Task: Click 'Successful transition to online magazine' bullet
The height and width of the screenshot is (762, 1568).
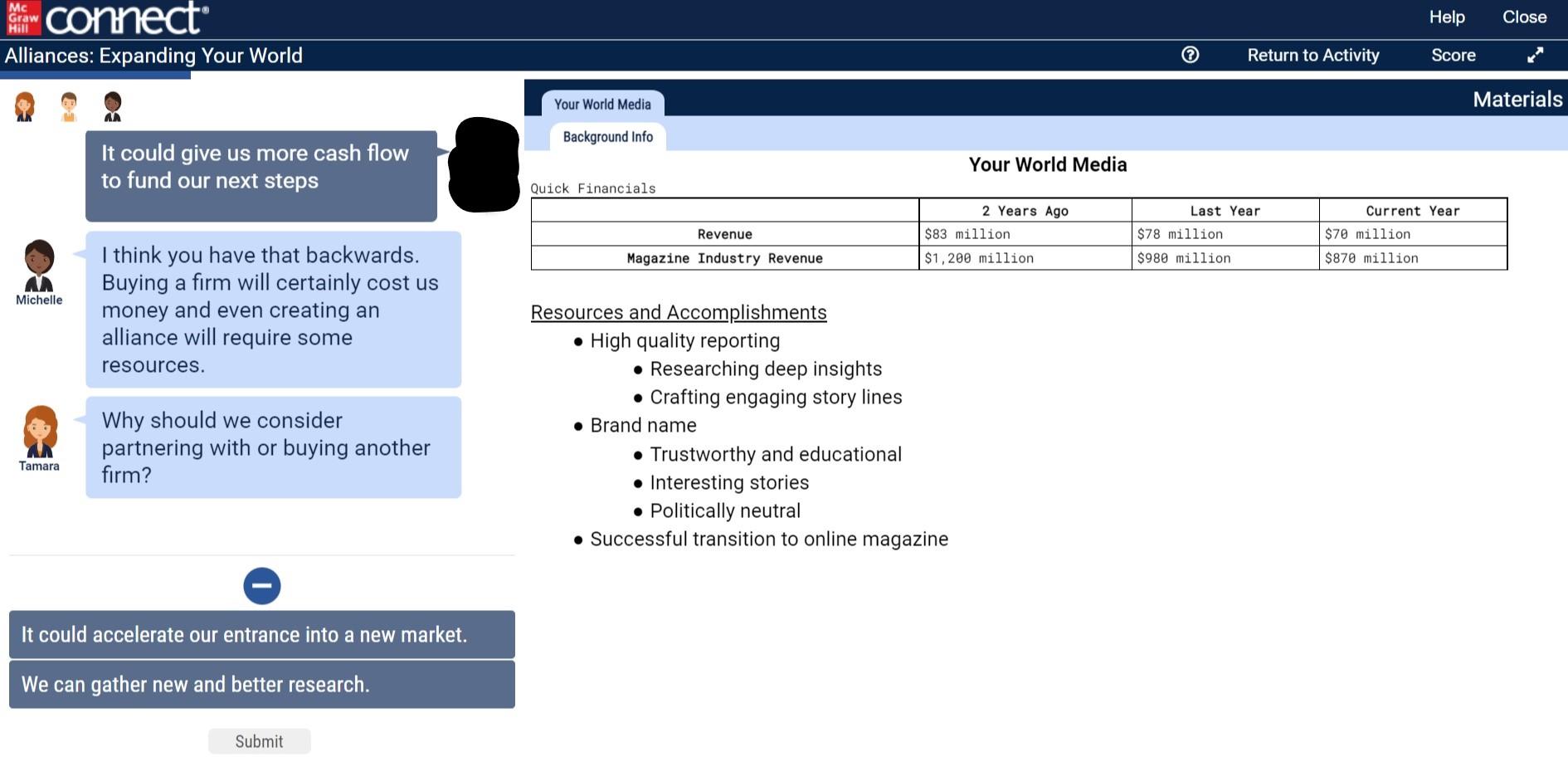Action: point(769,539)
